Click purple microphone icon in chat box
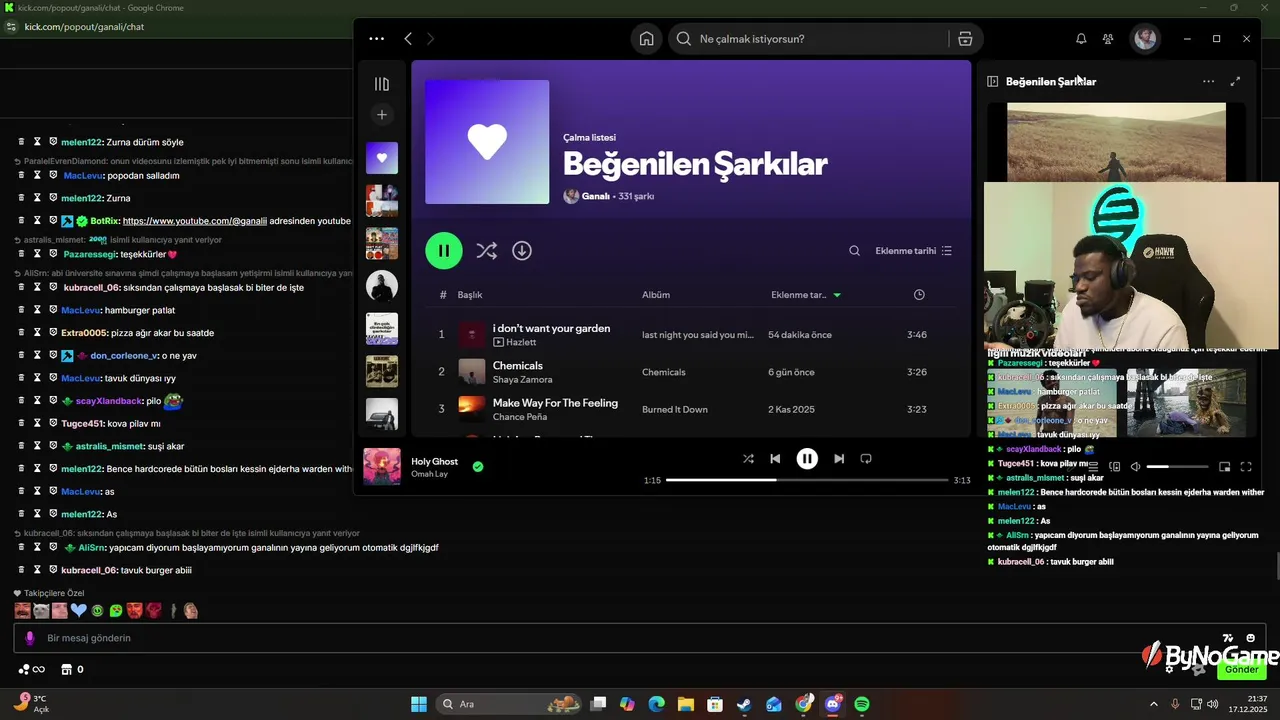Screen dimensions: 1280x720 point(29,638)
